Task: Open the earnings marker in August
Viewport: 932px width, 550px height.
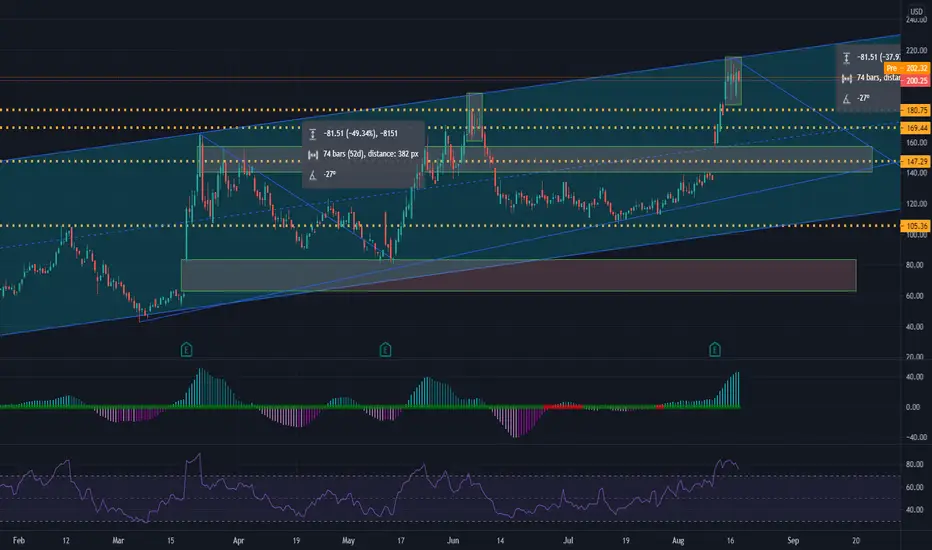Action: pyautogui.click(x=714, y=350)
